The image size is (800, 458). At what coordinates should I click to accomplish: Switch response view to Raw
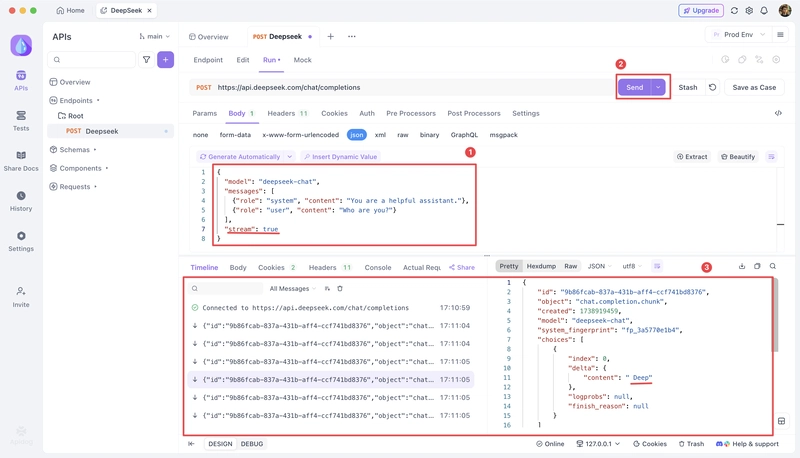coord(570,266)
